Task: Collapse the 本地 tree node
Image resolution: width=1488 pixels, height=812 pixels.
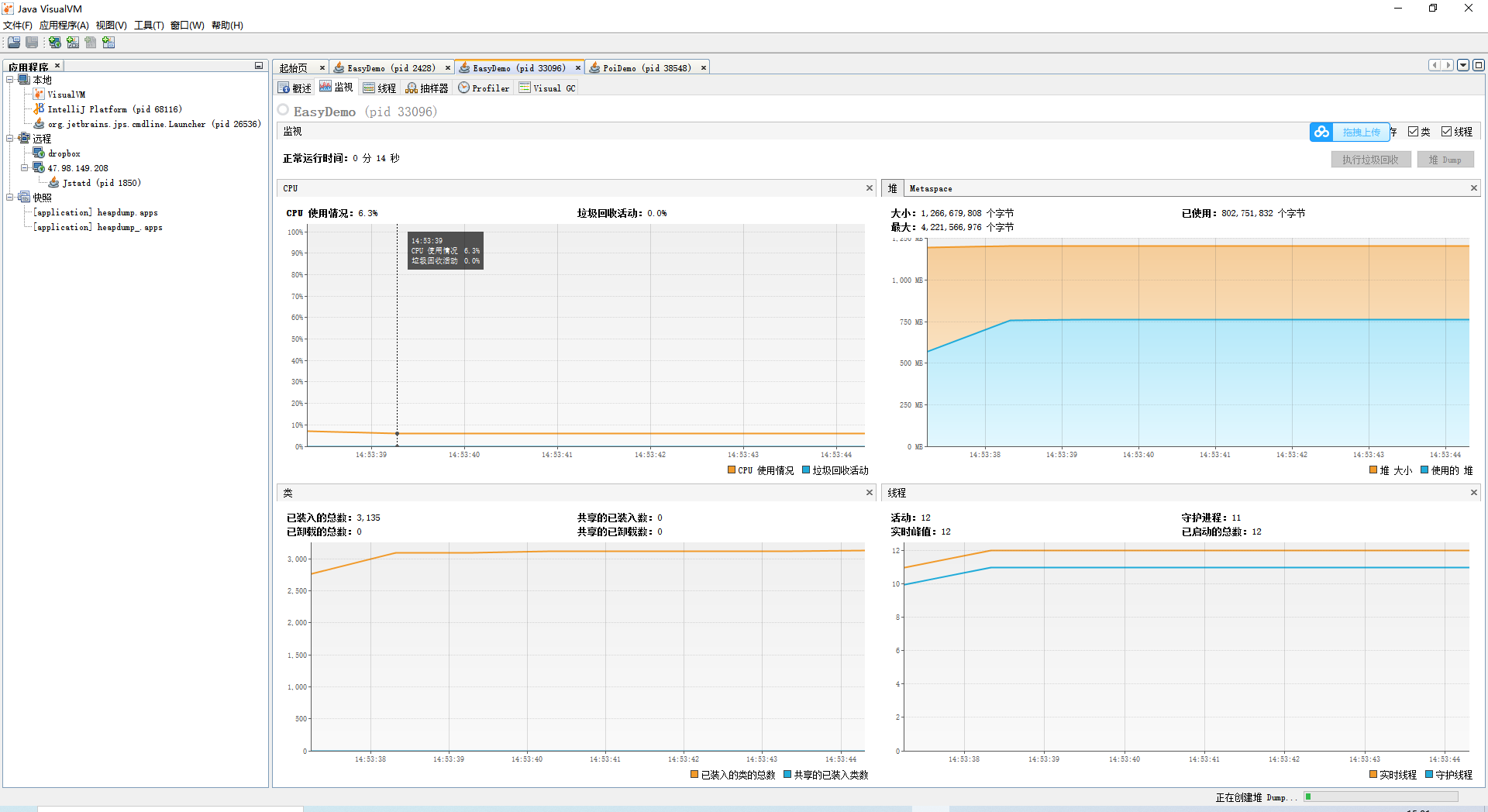Action: coord(10,80)
